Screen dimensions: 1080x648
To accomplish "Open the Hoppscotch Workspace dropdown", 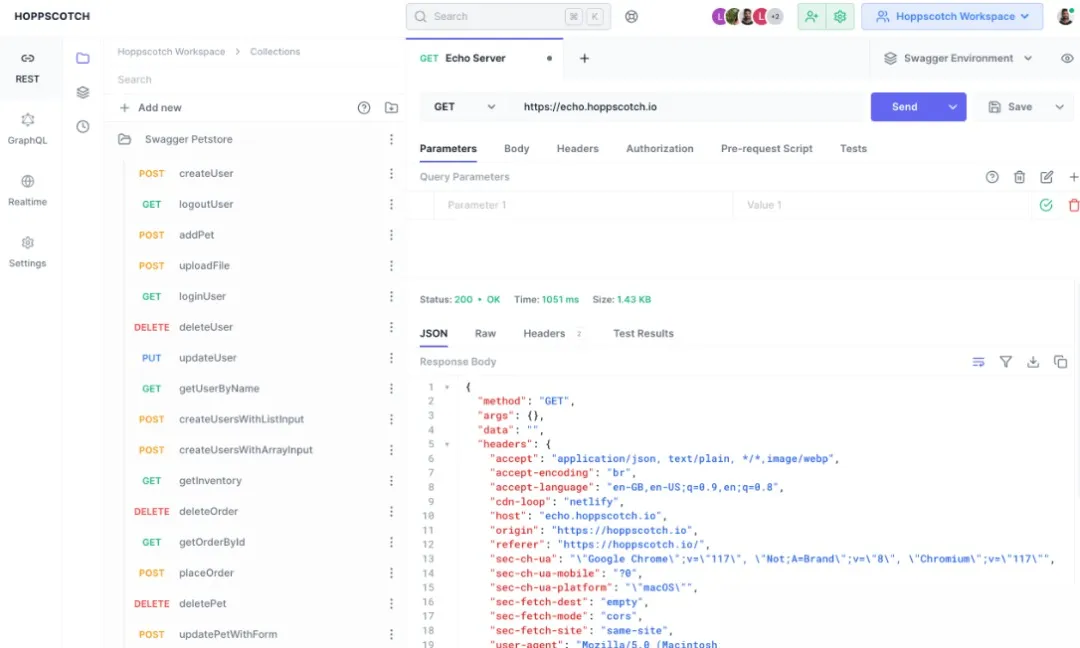I will click(x=952, y=17).
